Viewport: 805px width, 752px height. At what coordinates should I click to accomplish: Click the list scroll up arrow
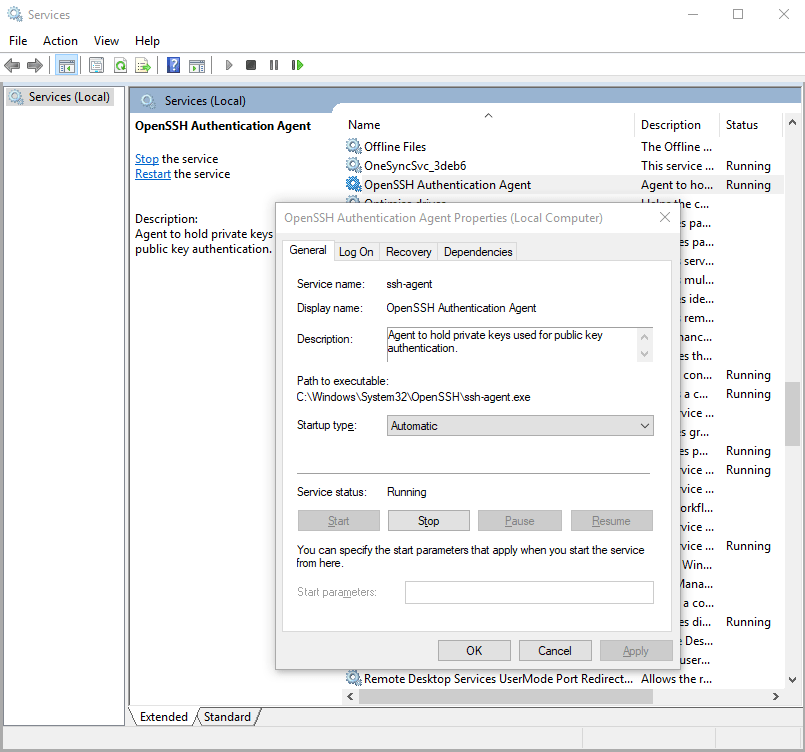pos(792,122)
